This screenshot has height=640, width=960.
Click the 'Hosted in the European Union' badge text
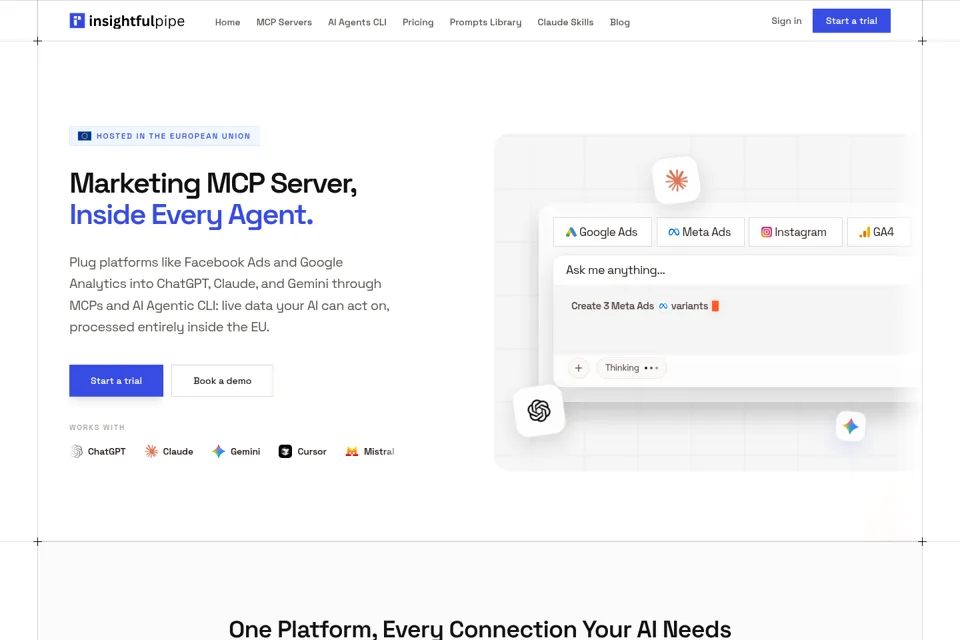point(173,136)
